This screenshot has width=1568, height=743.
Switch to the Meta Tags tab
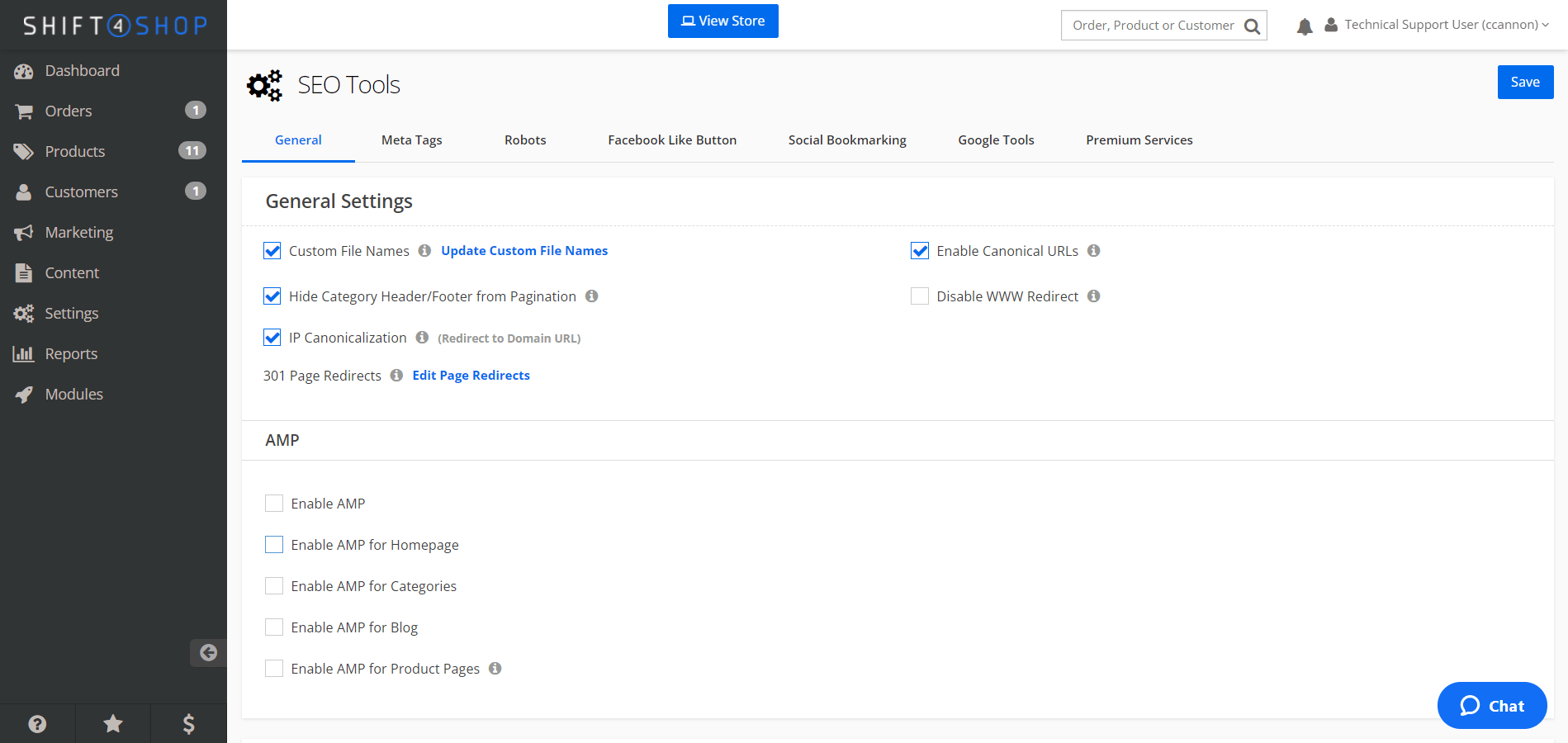(x=411, y=140)
